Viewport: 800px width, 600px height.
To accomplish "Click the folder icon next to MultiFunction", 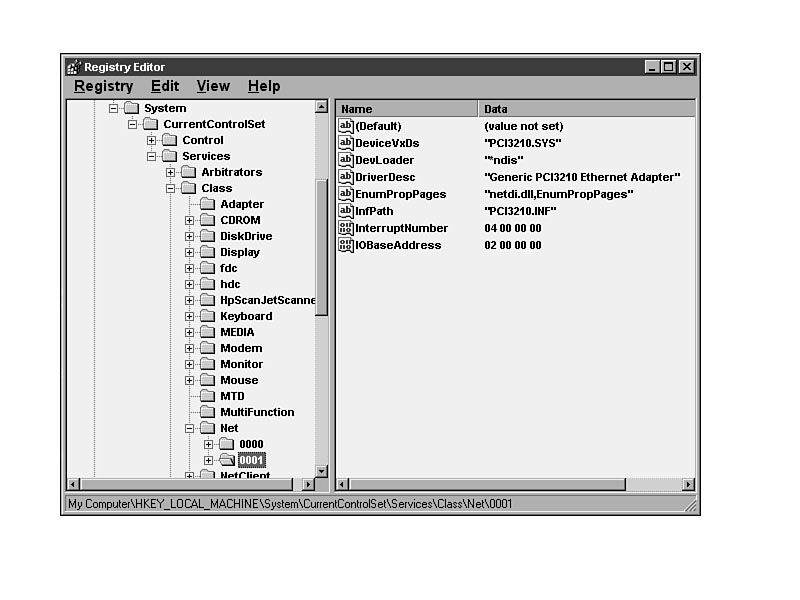I will 207,412.
